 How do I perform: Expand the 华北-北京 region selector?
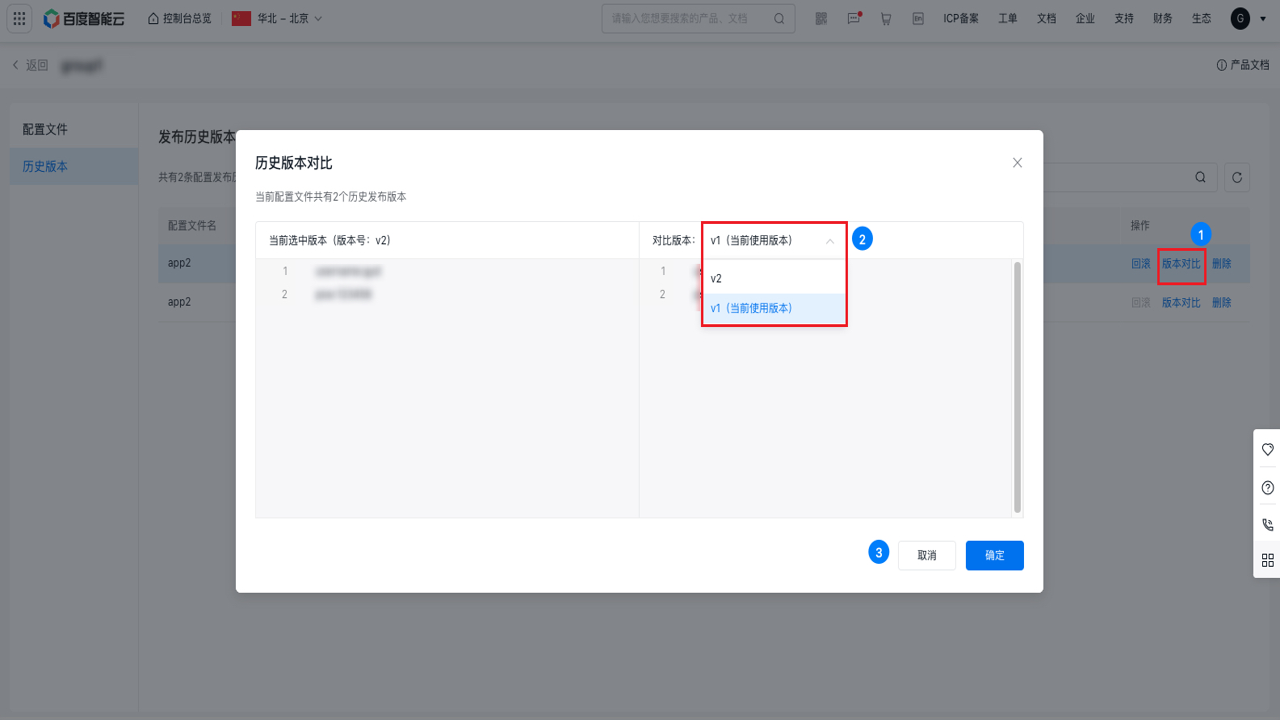point(278,18)
